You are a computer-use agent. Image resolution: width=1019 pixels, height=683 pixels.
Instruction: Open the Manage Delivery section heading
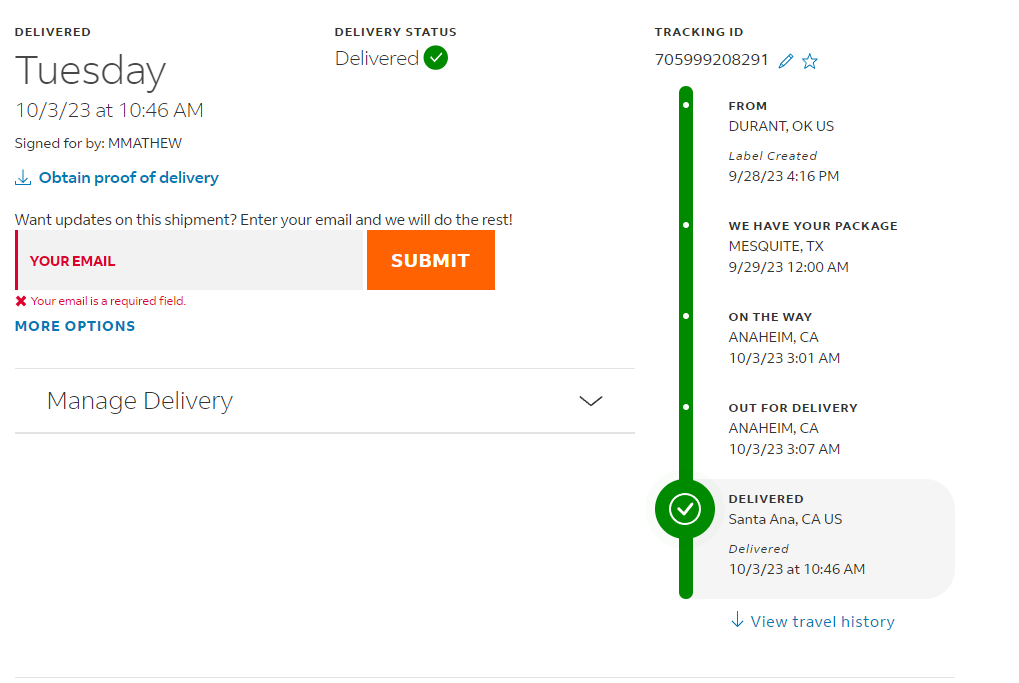140,401
